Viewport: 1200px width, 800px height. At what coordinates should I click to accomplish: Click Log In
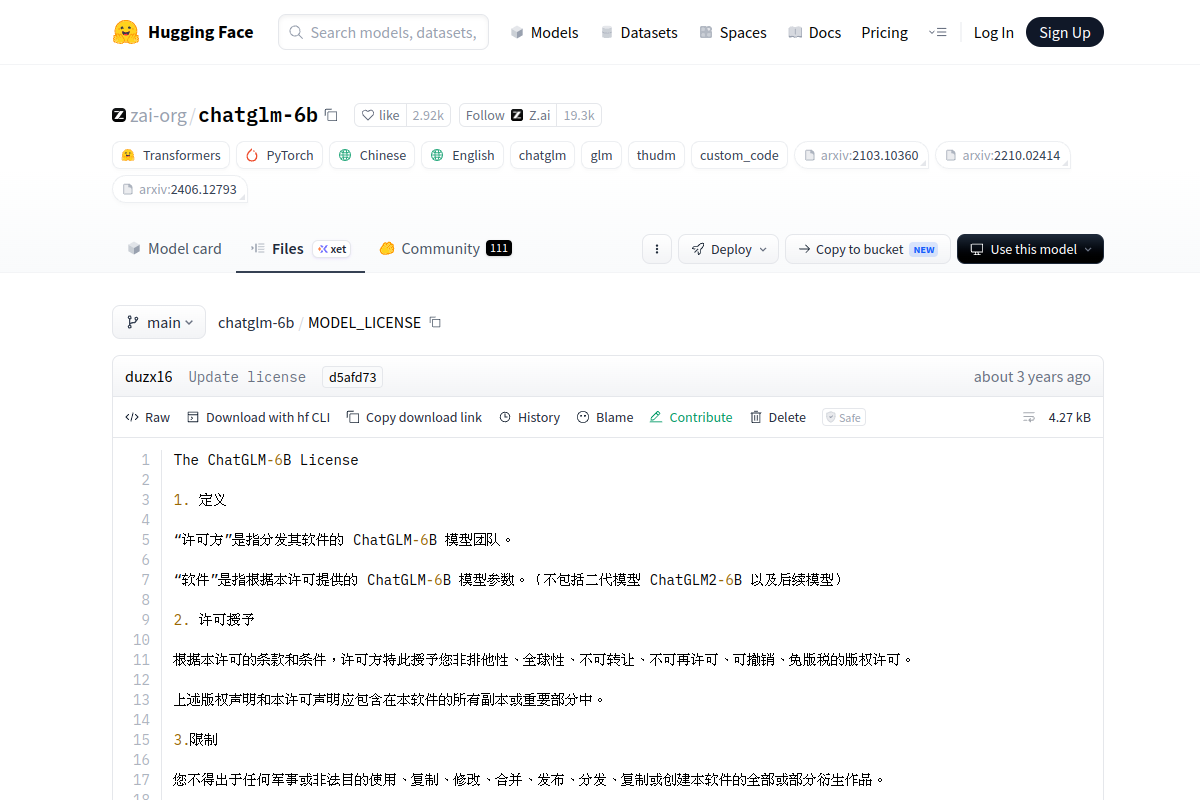pos(993,32)
